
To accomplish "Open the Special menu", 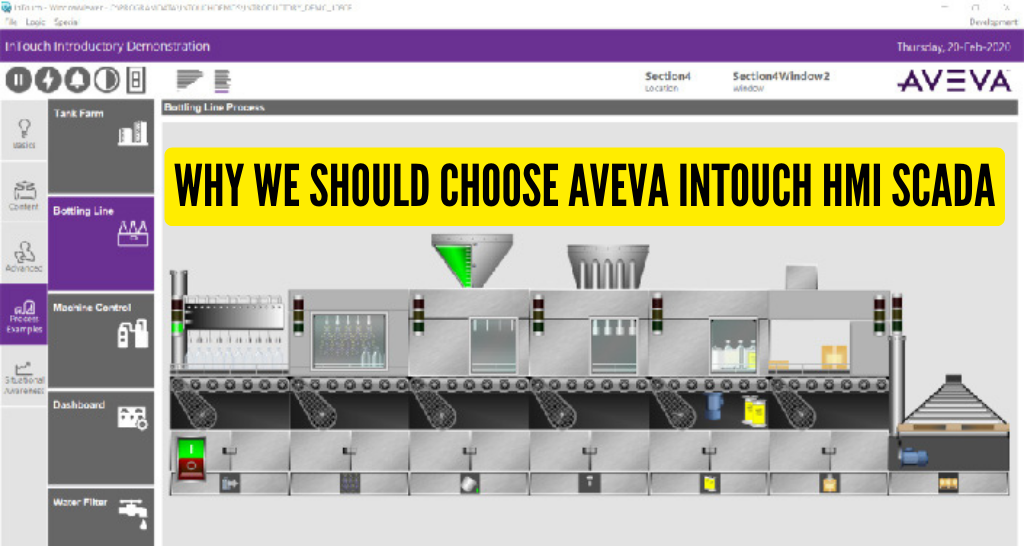I will [x=66, y=22].
